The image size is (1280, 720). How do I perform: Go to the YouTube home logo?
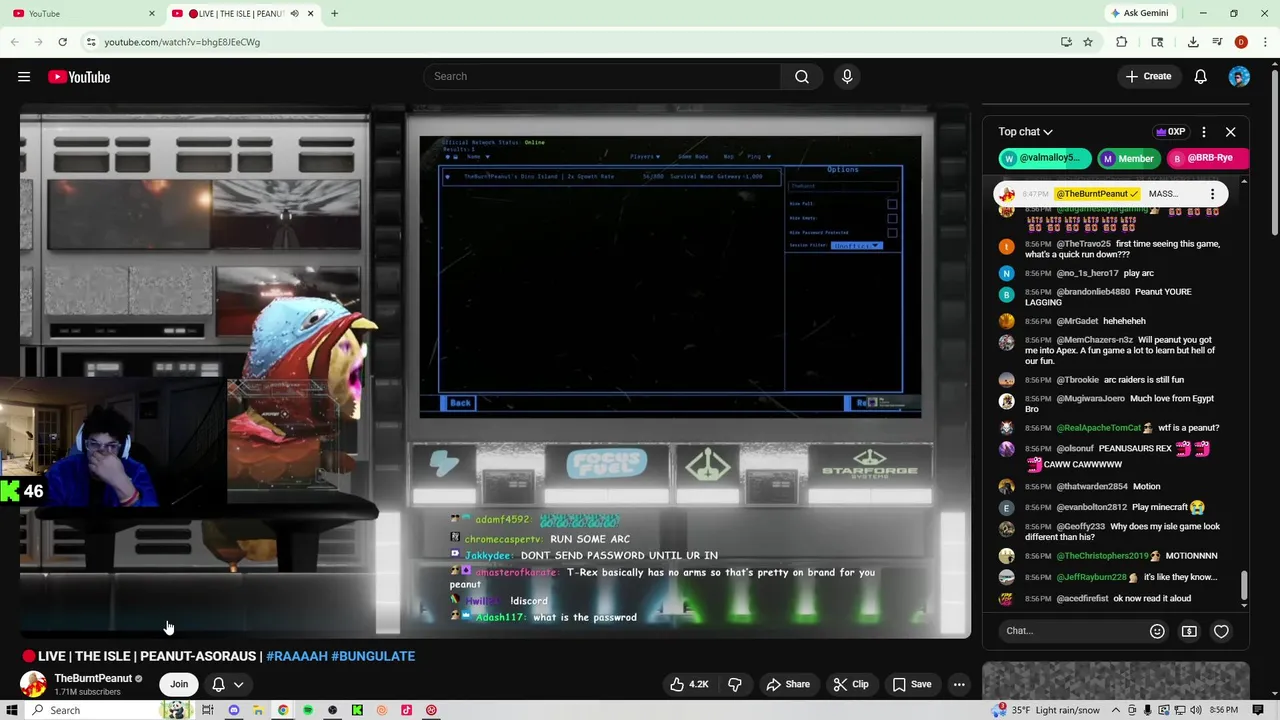click(x=79, y=77)
